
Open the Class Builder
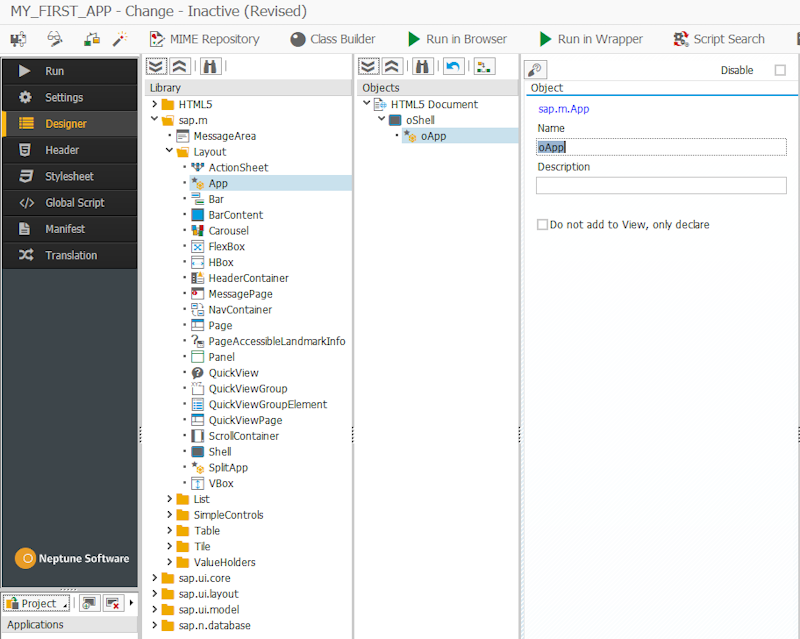pos(333,39)
